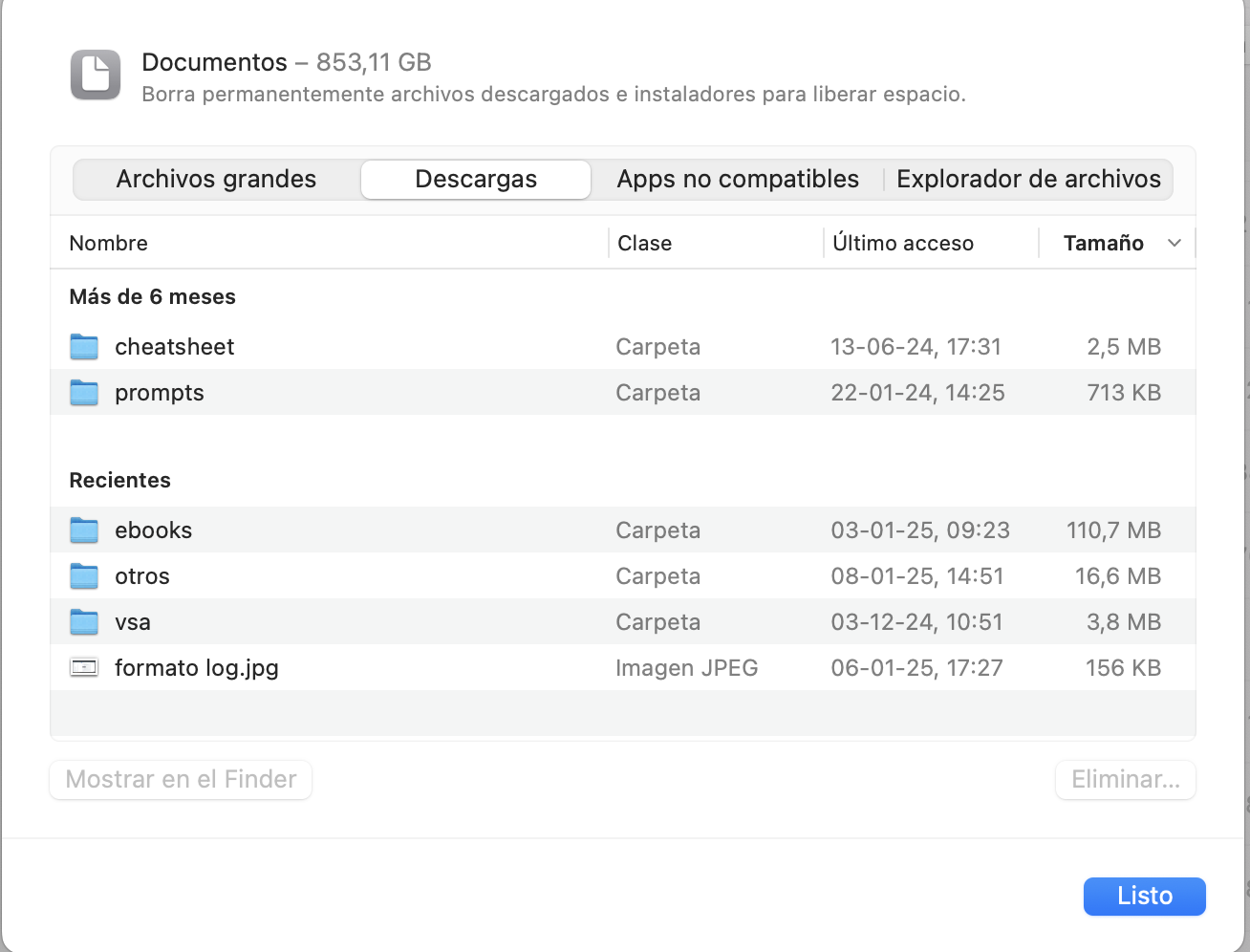Click the otros folder icon
Viewport: 1250px width, 952px height.
(x=84, y=576)
